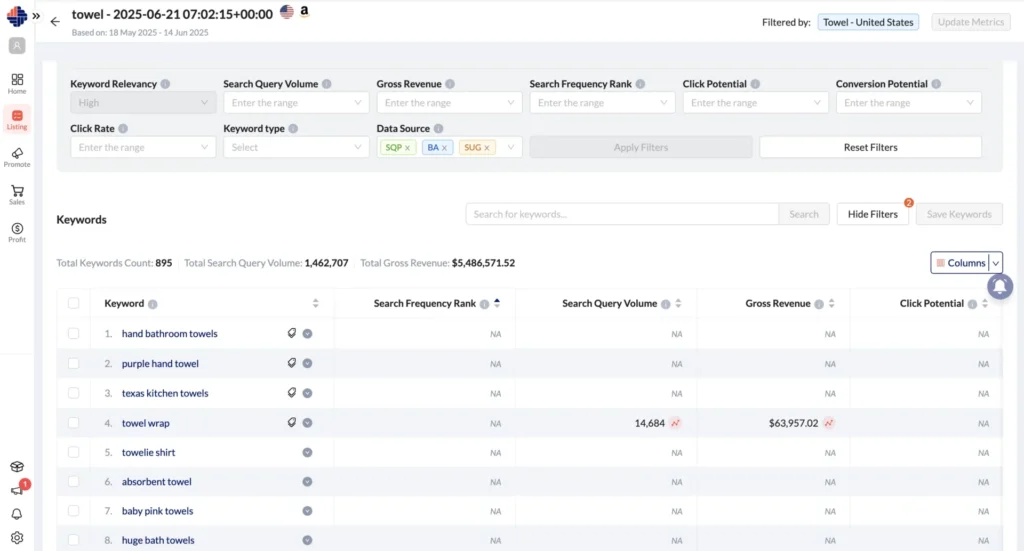The image size is (1024, 551).
Task: Focus the Search for keywords field
Action: tap(622, 214)
